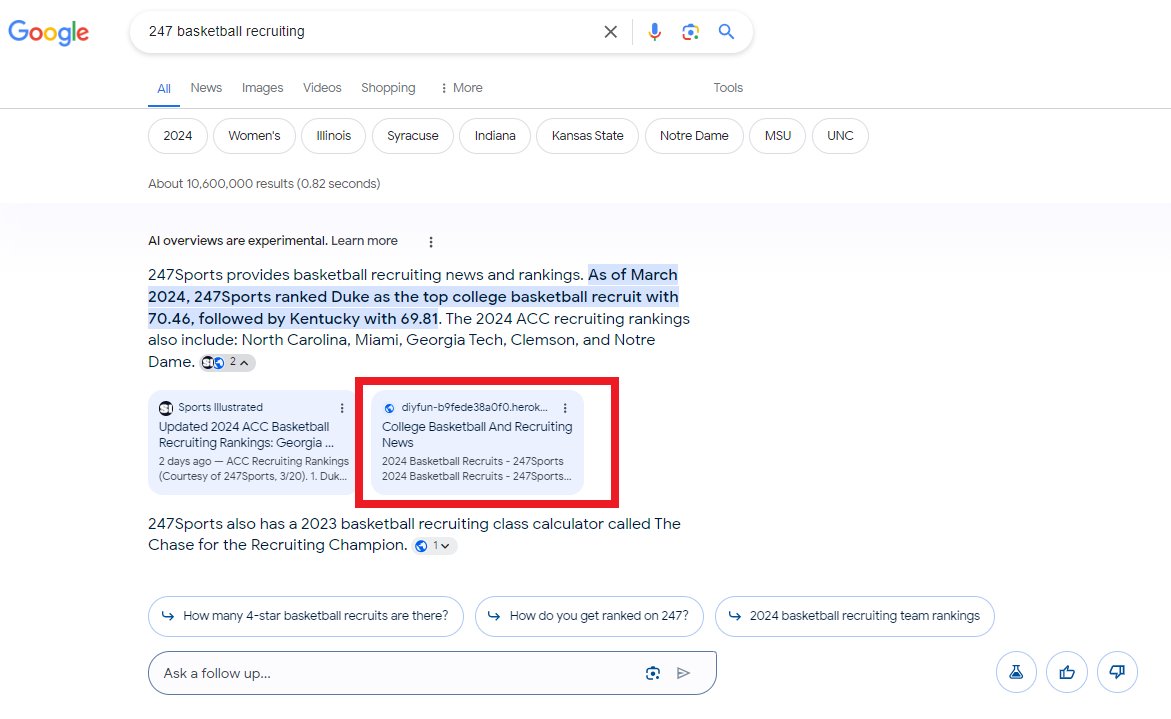The height and width of the screenshot is (719, 1171).
Task: Select the Indiana filter chip
Action: click(495, 136)
